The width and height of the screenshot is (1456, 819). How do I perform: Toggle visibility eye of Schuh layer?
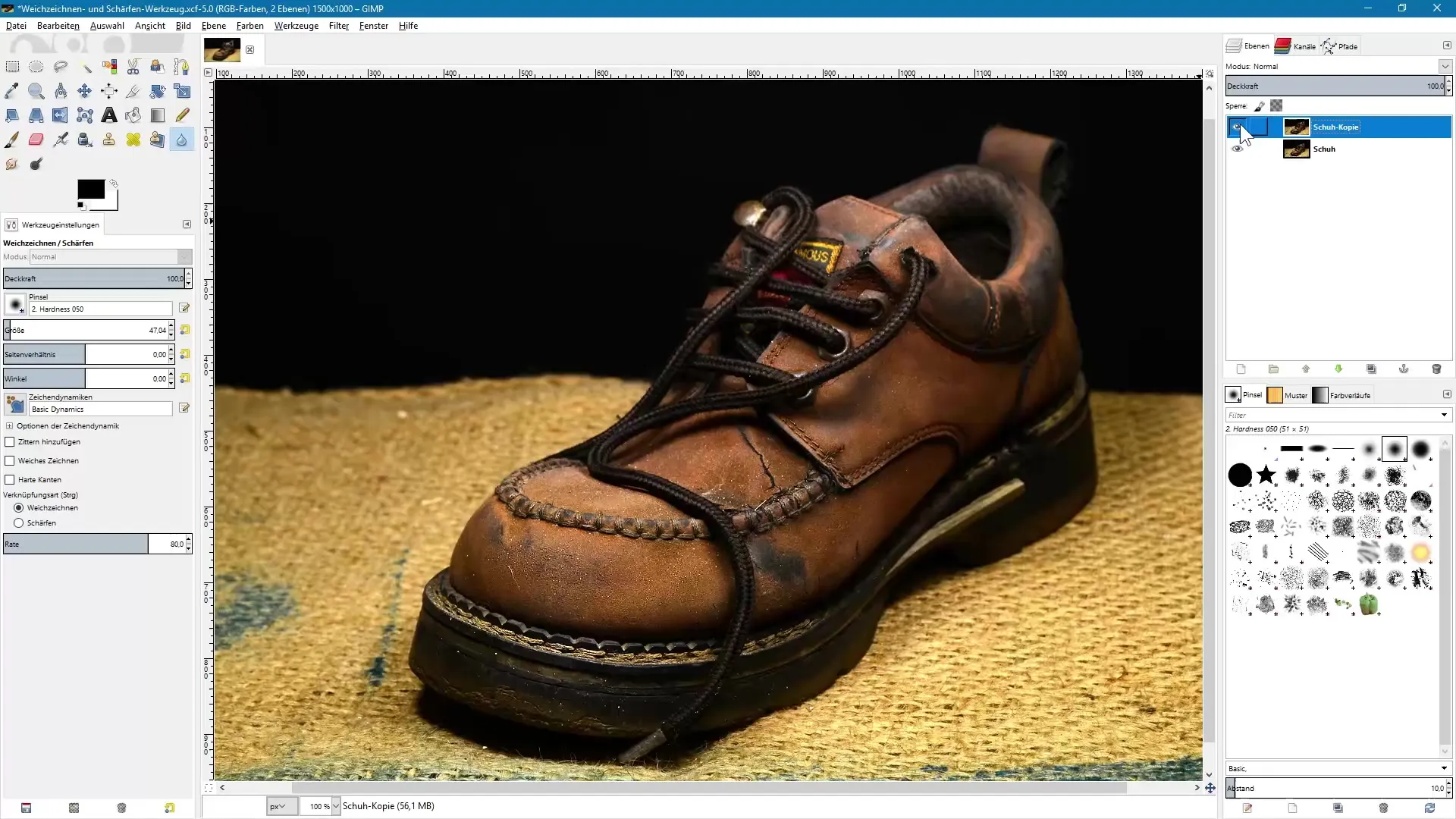tap(1238, 149)
